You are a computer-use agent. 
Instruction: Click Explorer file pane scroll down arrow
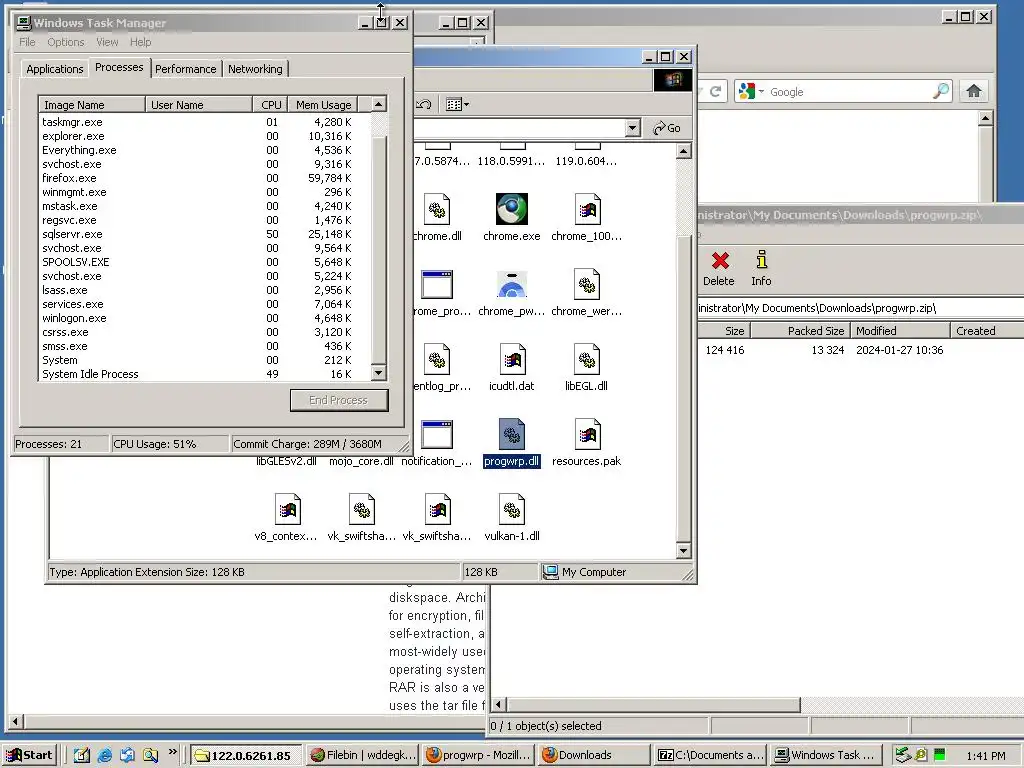(x=683, y=551)
